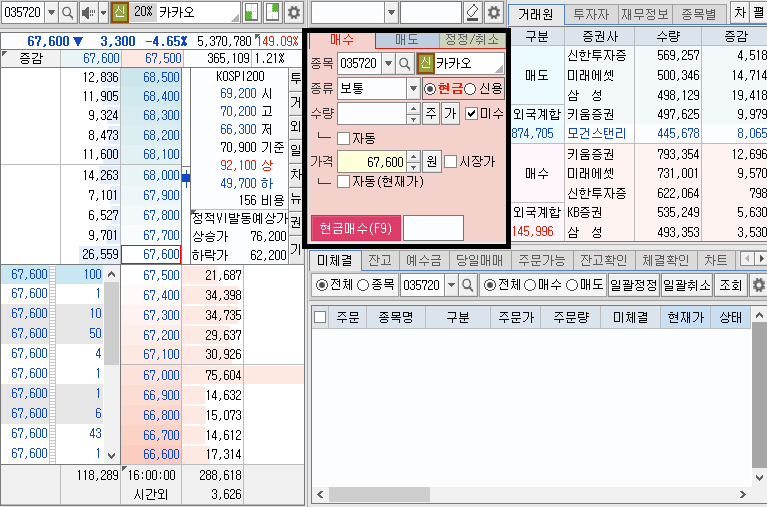Switch to the 주문가능 tab
The height and width of the screenshot is (507, 767).
tap(541, 260)
